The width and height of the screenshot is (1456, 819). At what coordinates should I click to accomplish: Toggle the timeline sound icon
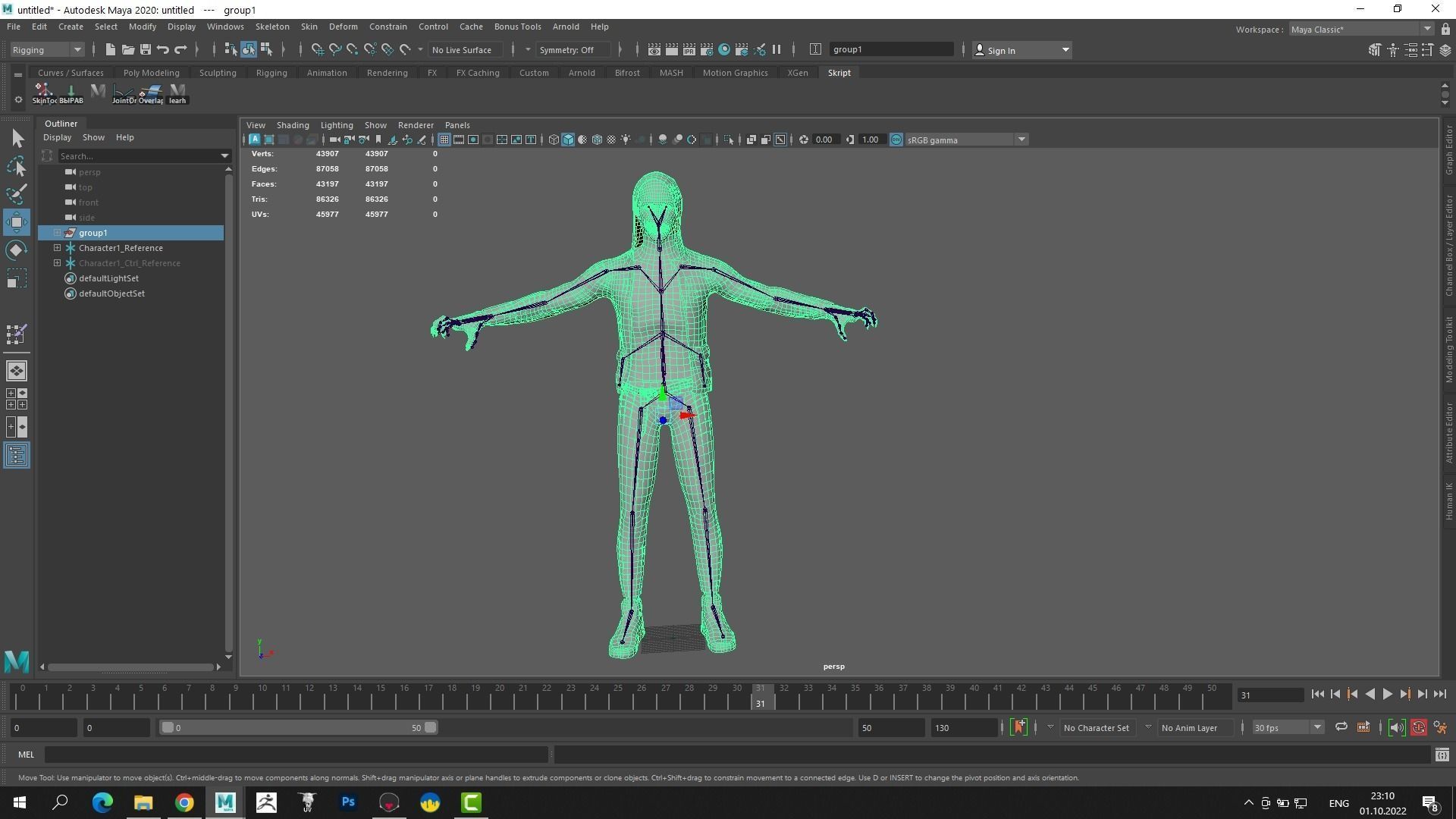point(1396,728)
